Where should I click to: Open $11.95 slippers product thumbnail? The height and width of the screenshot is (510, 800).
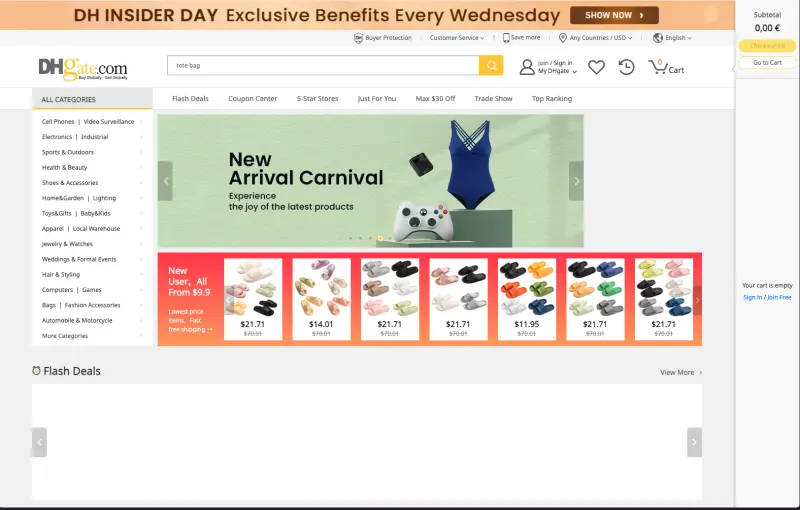(x=527, y=299)
